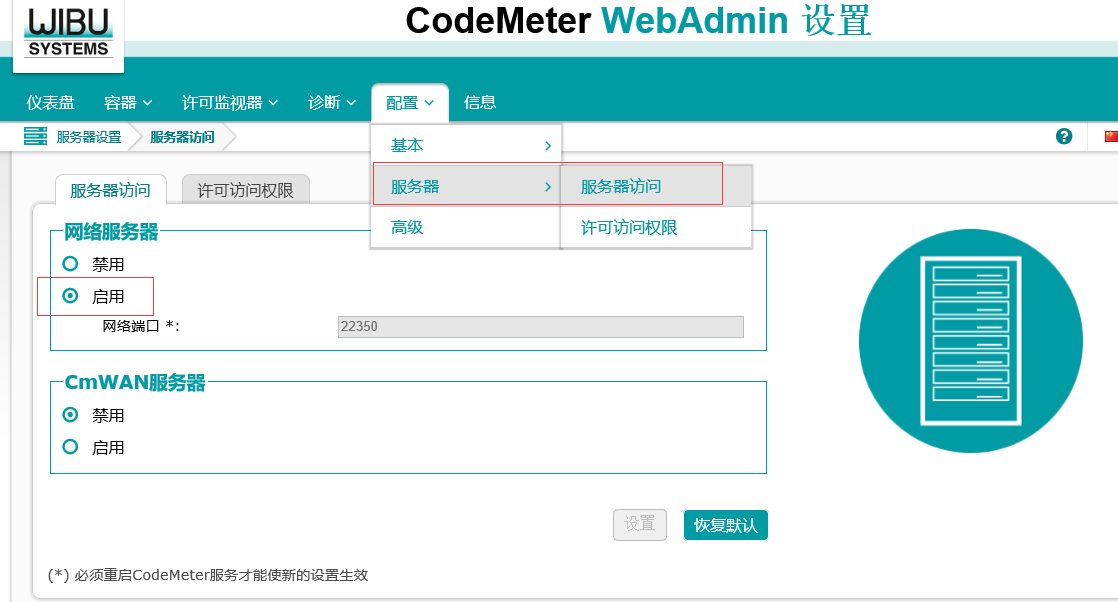This screenshot has width=1118, height=602.
Task: Click the restart CodeMeter service footnote
Action: pyautogui.click(x=207, y=575)
